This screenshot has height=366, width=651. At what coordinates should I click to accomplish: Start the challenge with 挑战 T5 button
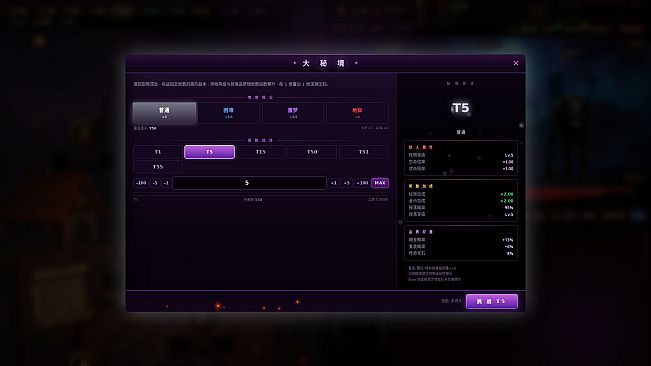[492, 301]
